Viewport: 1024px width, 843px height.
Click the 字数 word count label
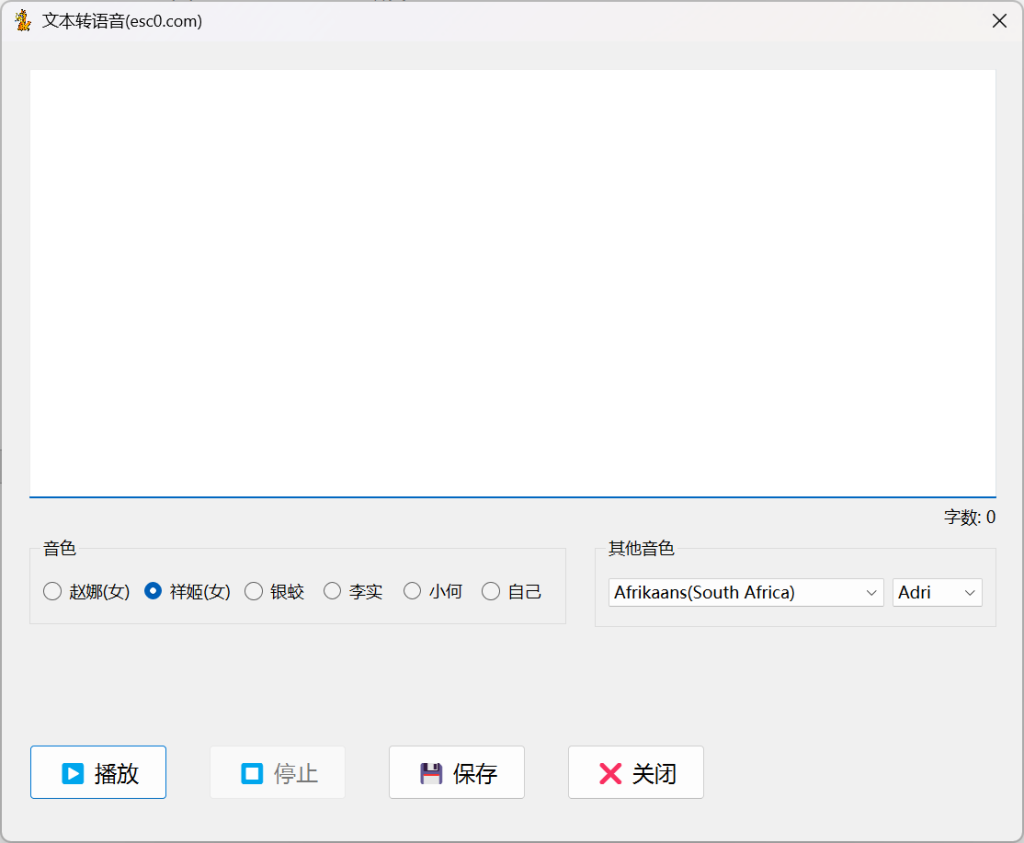[969, 517]
